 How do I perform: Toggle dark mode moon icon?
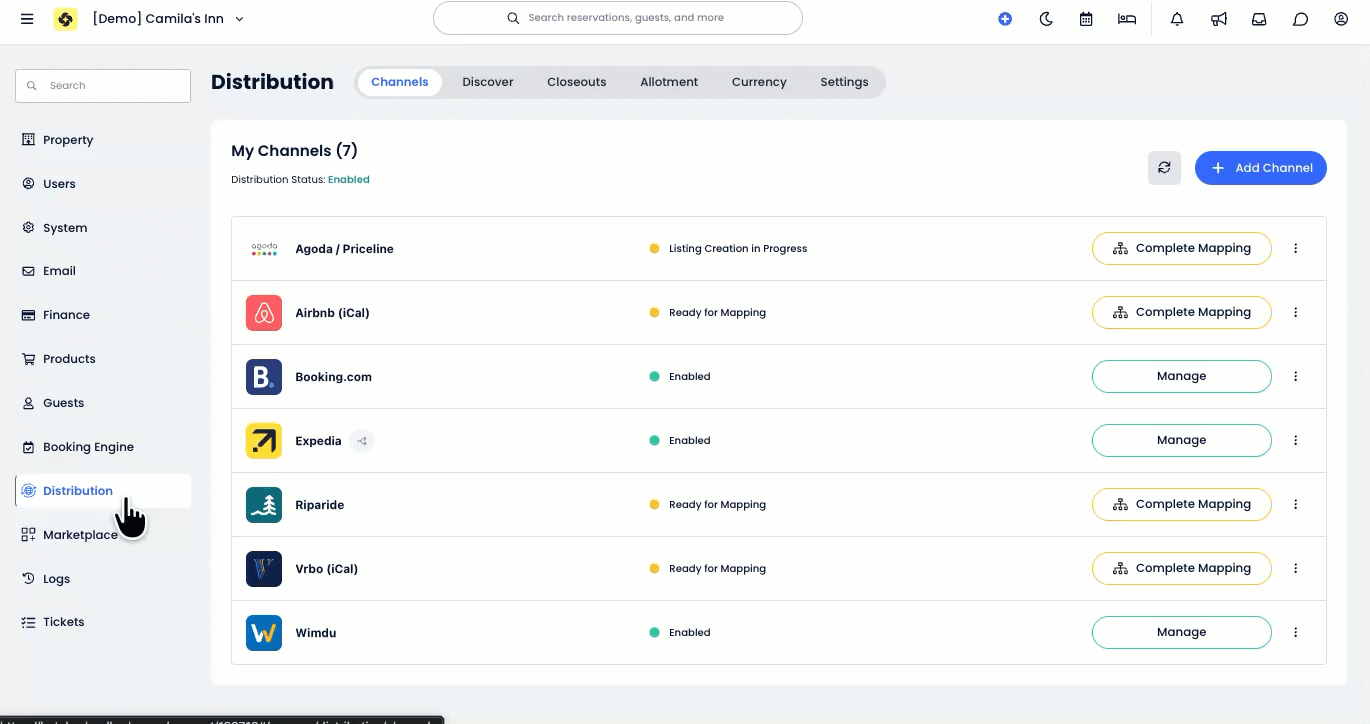[1046, 19]
